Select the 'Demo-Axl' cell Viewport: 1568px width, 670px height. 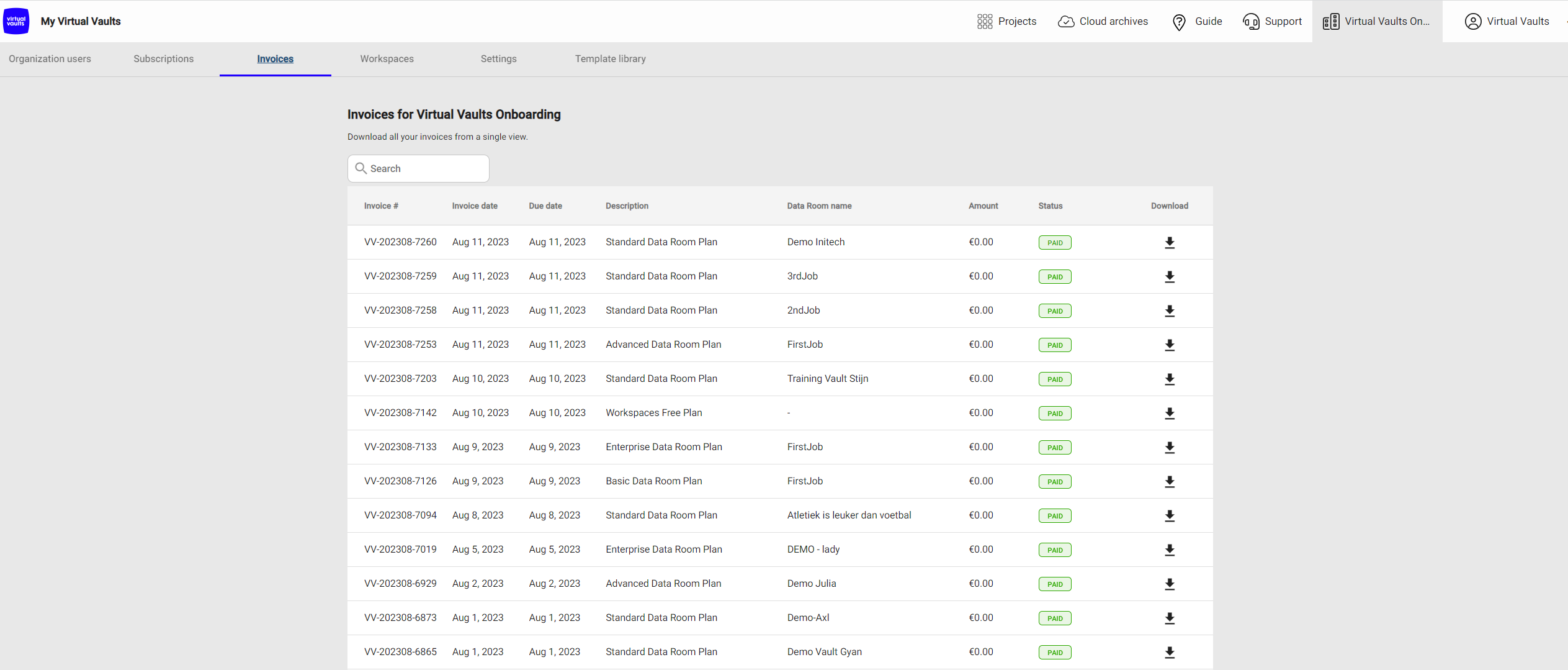tap(808, 618)
